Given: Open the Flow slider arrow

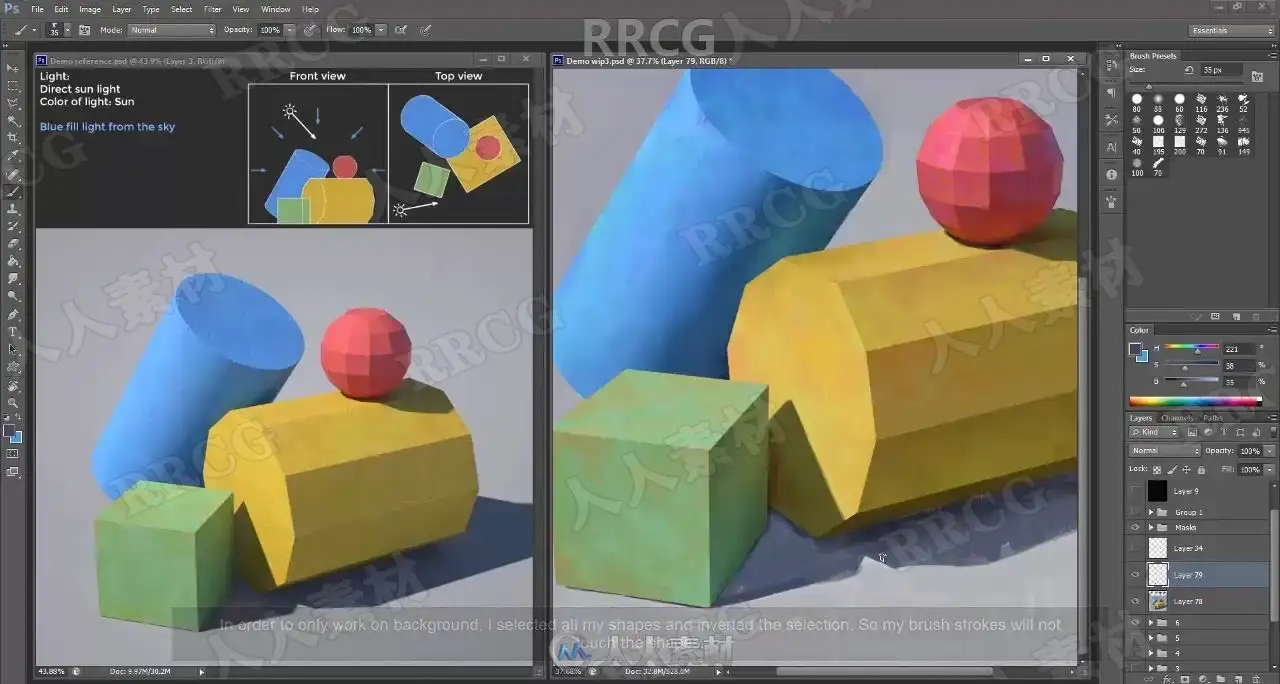Looking at the screenshot, I should pos(383,30).
